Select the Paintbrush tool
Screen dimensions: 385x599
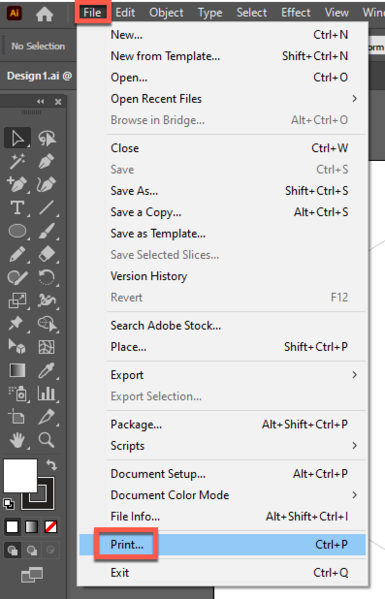click(x=47, y=231)
